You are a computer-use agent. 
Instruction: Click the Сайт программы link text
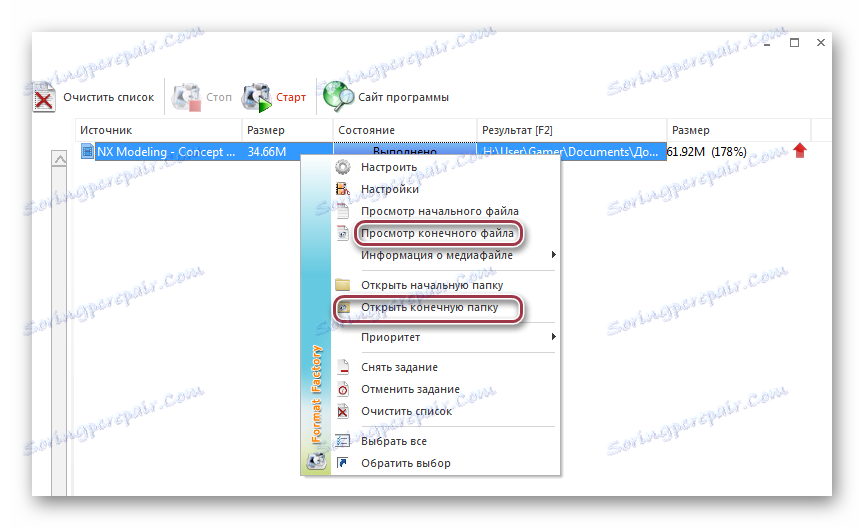(403, 98)
